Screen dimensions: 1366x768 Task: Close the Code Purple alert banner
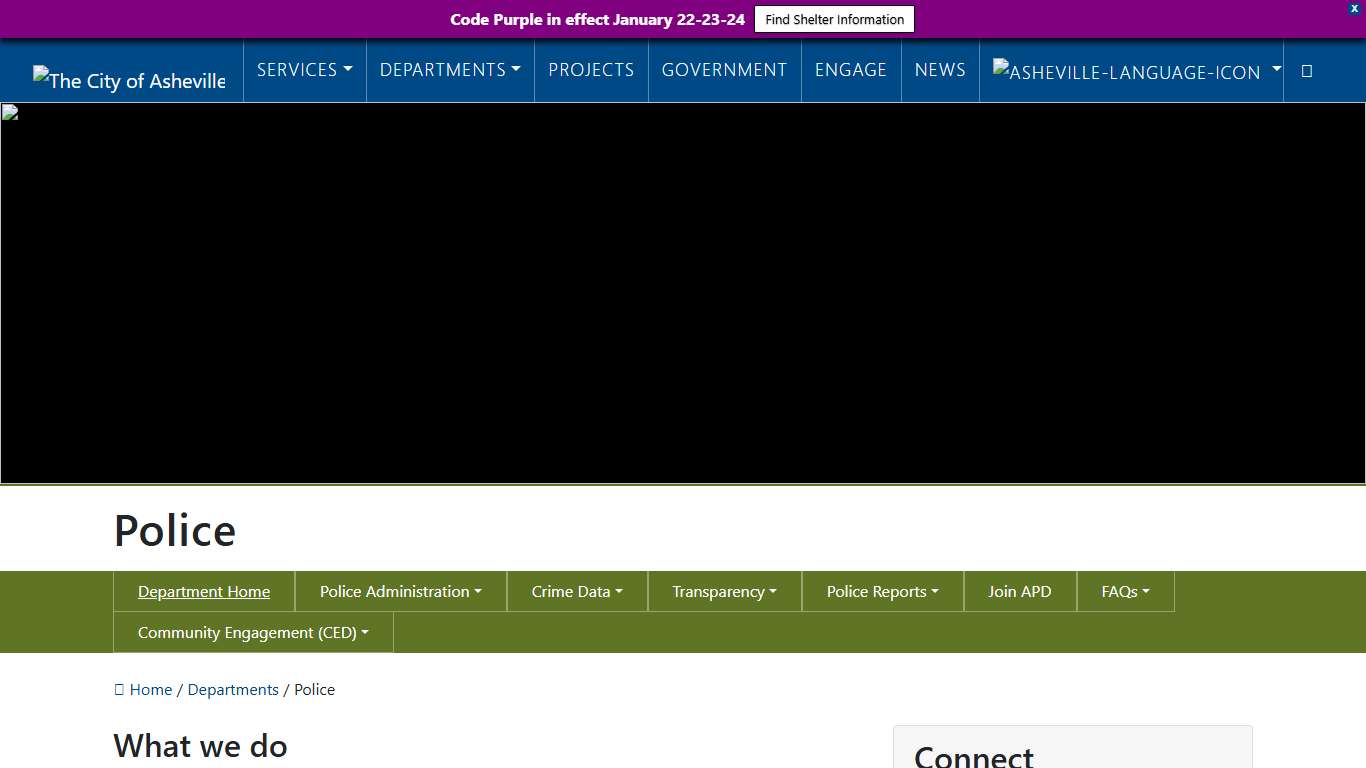tap(1354, 8)
